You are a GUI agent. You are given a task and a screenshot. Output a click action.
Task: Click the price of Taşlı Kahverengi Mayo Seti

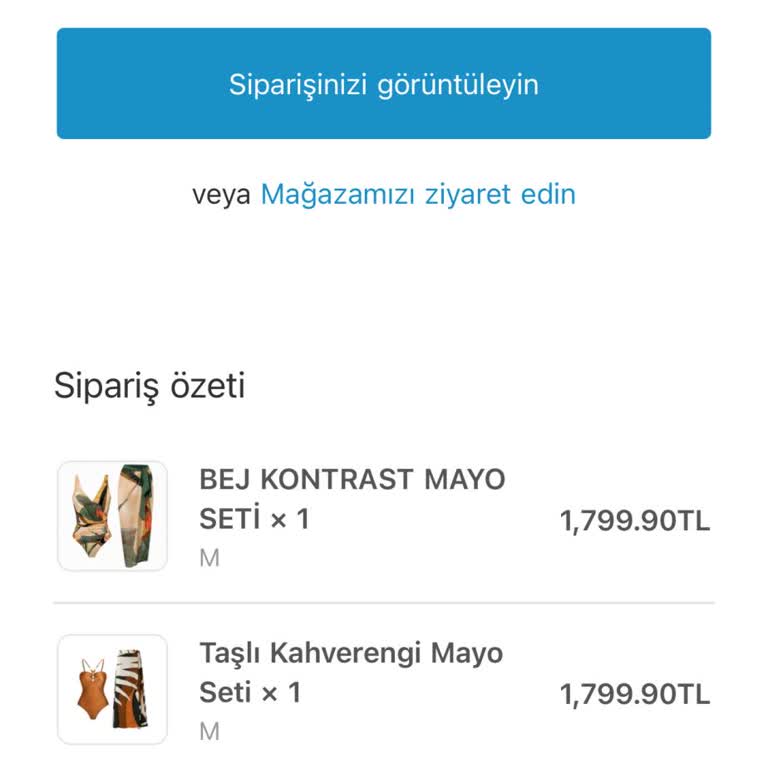tap(635, 695)
